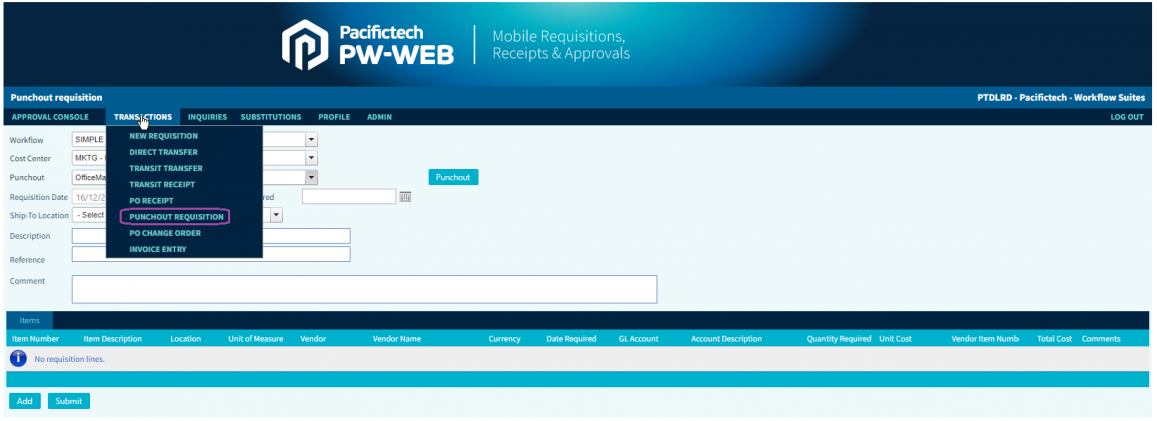Open the Punchout vendor dropdown arrow

[311, 177]
